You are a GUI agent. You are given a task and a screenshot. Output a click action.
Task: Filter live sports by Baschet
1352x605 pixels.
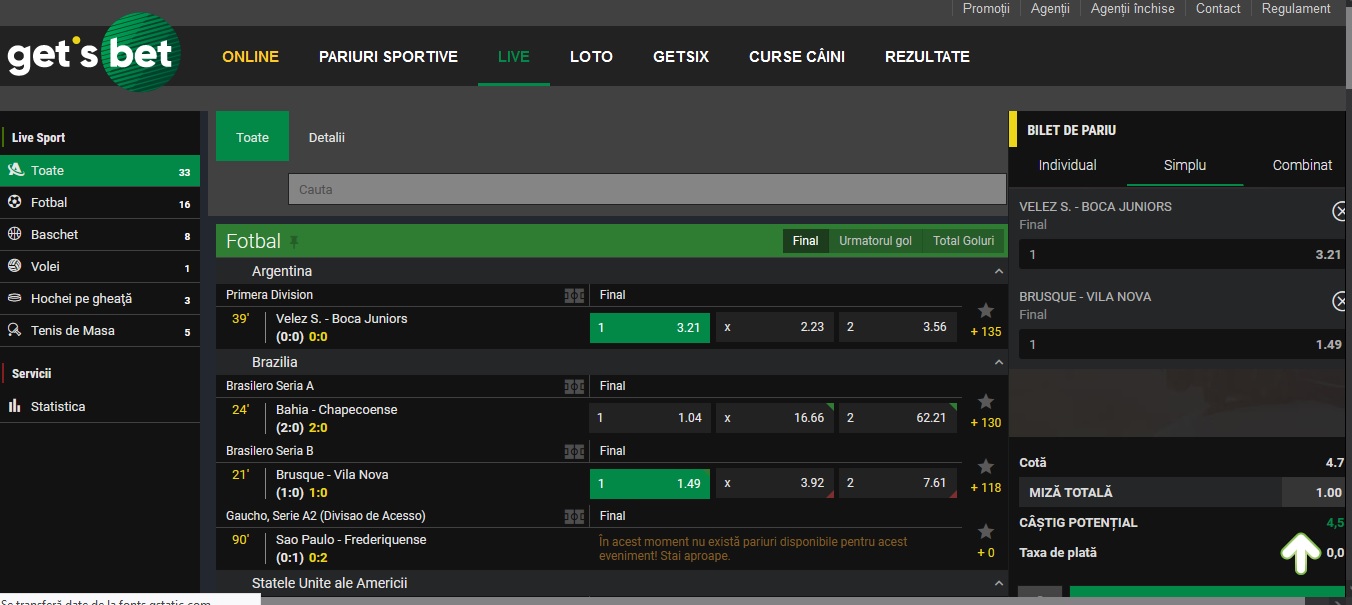coord(100,234)
